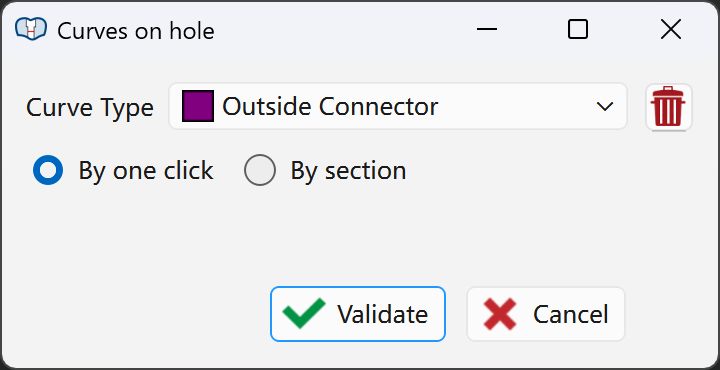Image resolution: width=720 pixels, height=370 pixels.
Task: Open the Outside Connector combo box
Action: (x=398, y=106)
